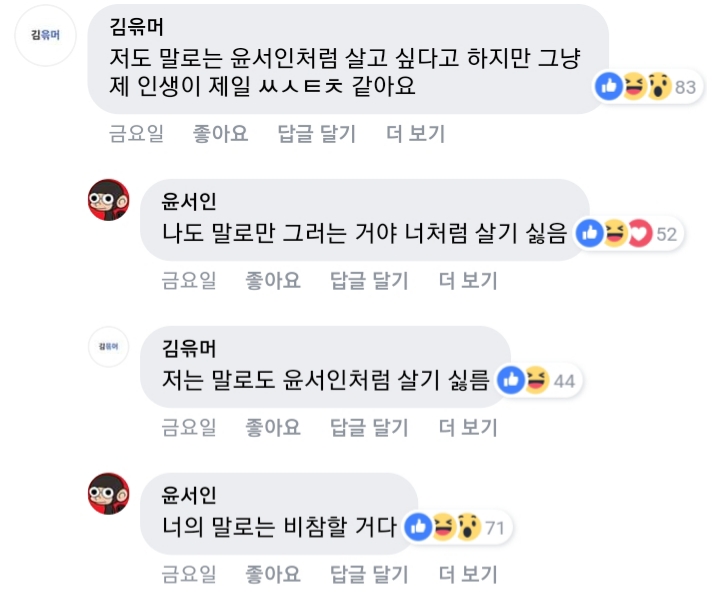Image resolution: width=720 pixels, height=613 pixels.
Task: Click wow emoji on top comment reactions
Action: [657, 87]
